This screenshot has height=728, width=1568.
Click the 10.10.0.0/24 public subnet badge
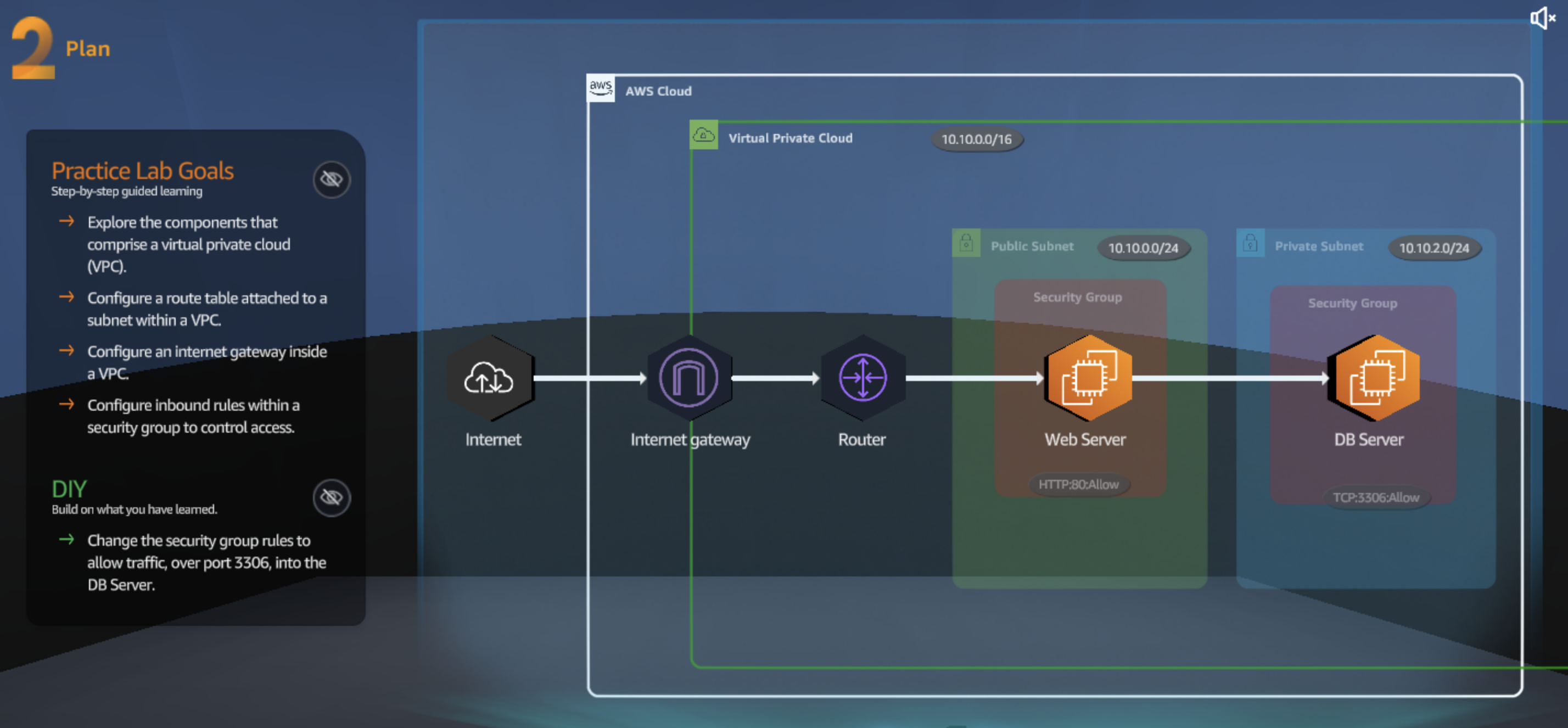1144,248
